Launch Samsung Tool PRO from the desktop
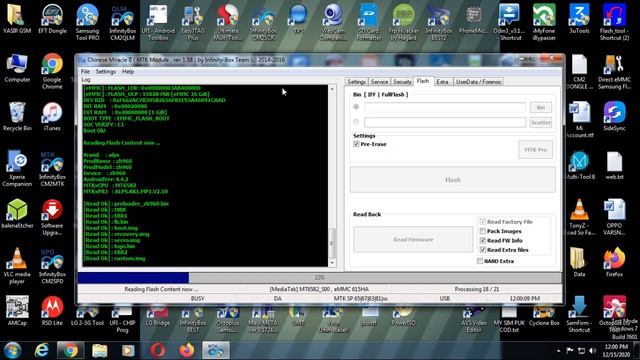 point(87,22)
